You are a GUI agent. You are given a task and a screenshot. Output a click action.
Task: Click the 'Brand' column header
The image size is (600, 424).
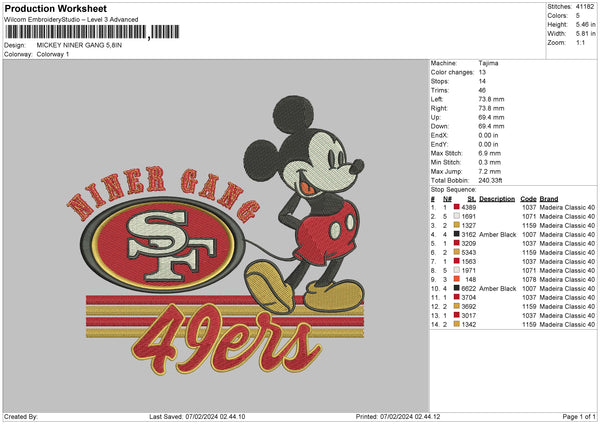click(549, 199)
